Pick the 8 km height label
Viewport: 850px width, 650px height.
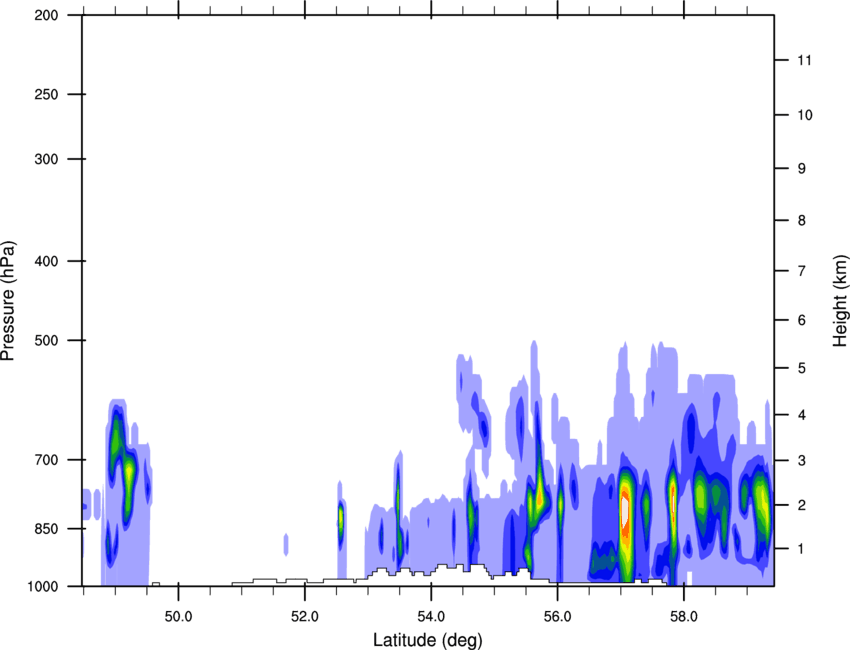pyautogui.click(x=802, y=220)
